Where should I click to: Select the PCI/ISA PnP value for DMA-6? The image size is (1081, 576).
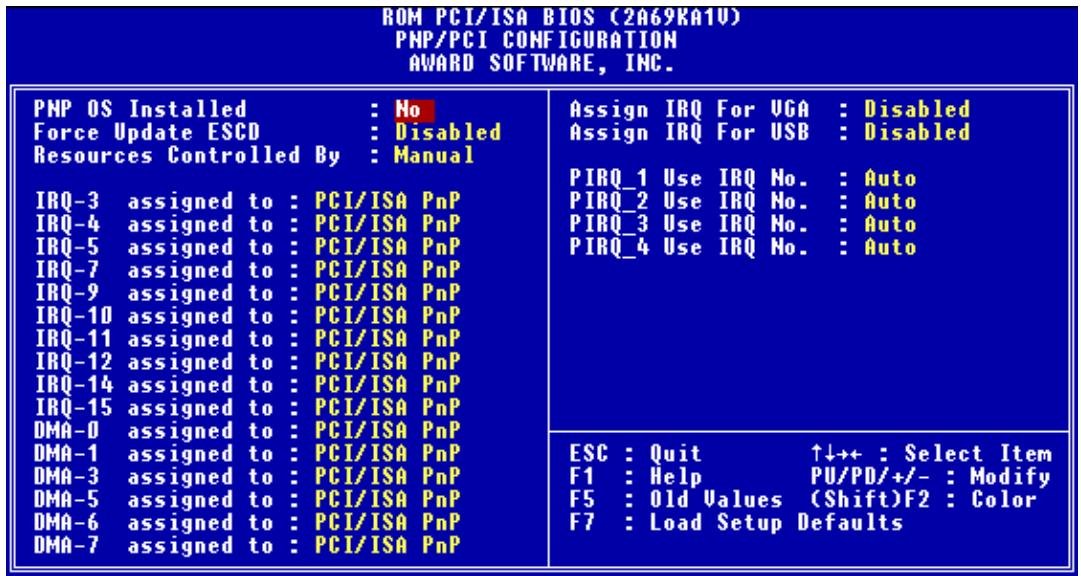coord(387,523)
